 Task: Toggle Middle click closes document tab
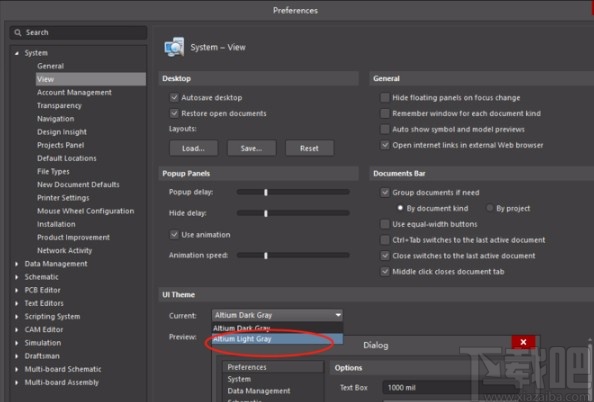click(385, 272)
